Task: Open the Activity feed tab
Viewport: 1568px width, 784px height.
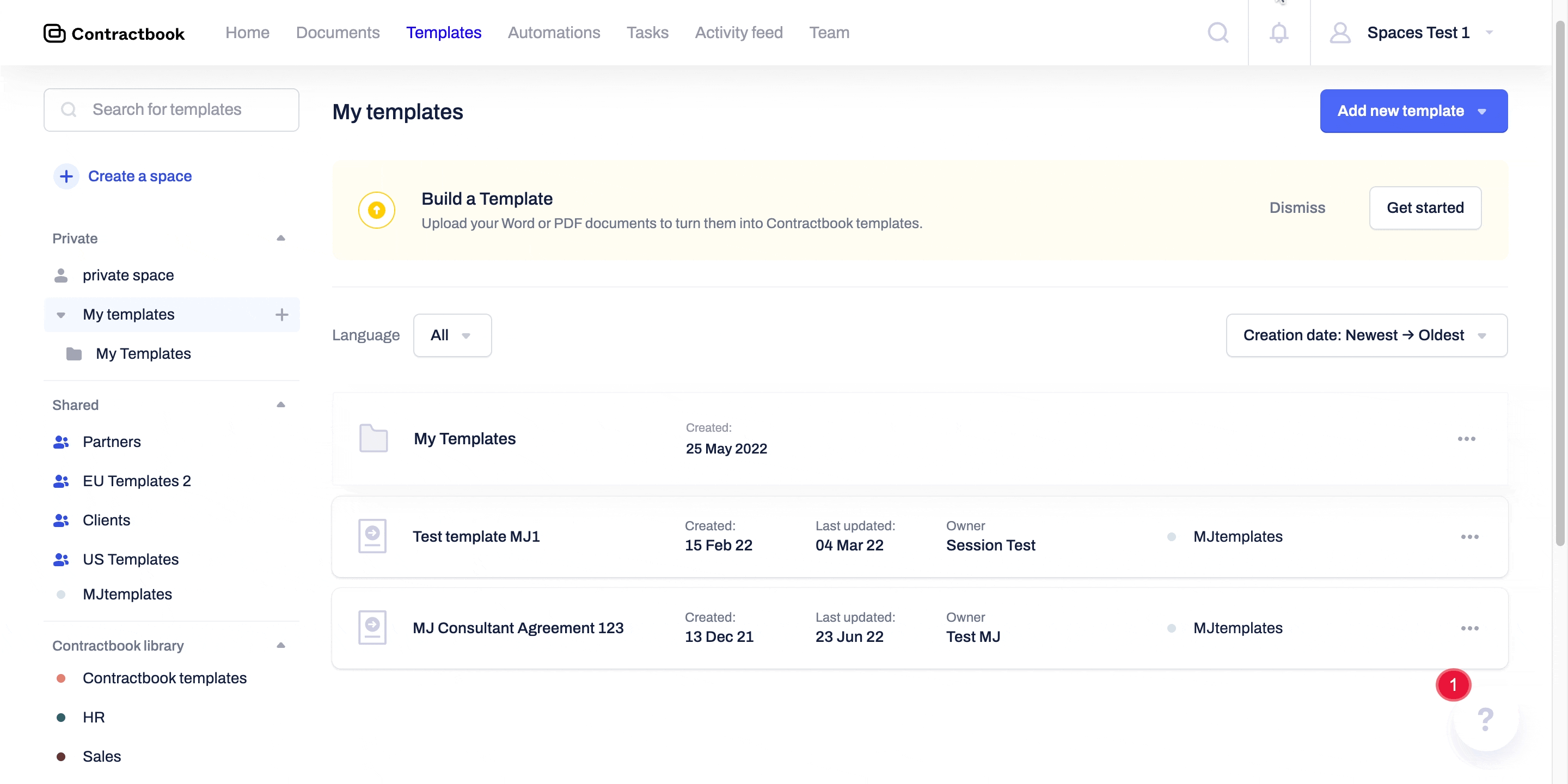Action: 739,32
